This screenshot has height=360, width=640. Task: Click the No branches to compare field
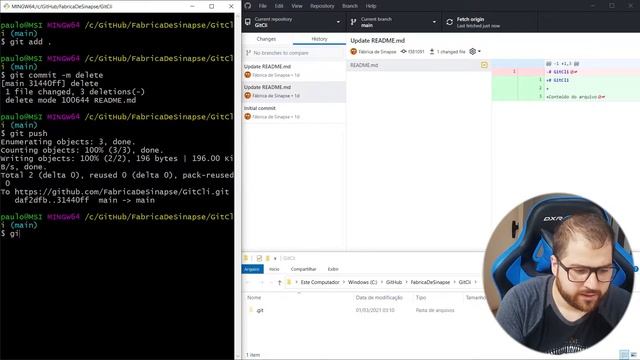[x=293, y=53]
